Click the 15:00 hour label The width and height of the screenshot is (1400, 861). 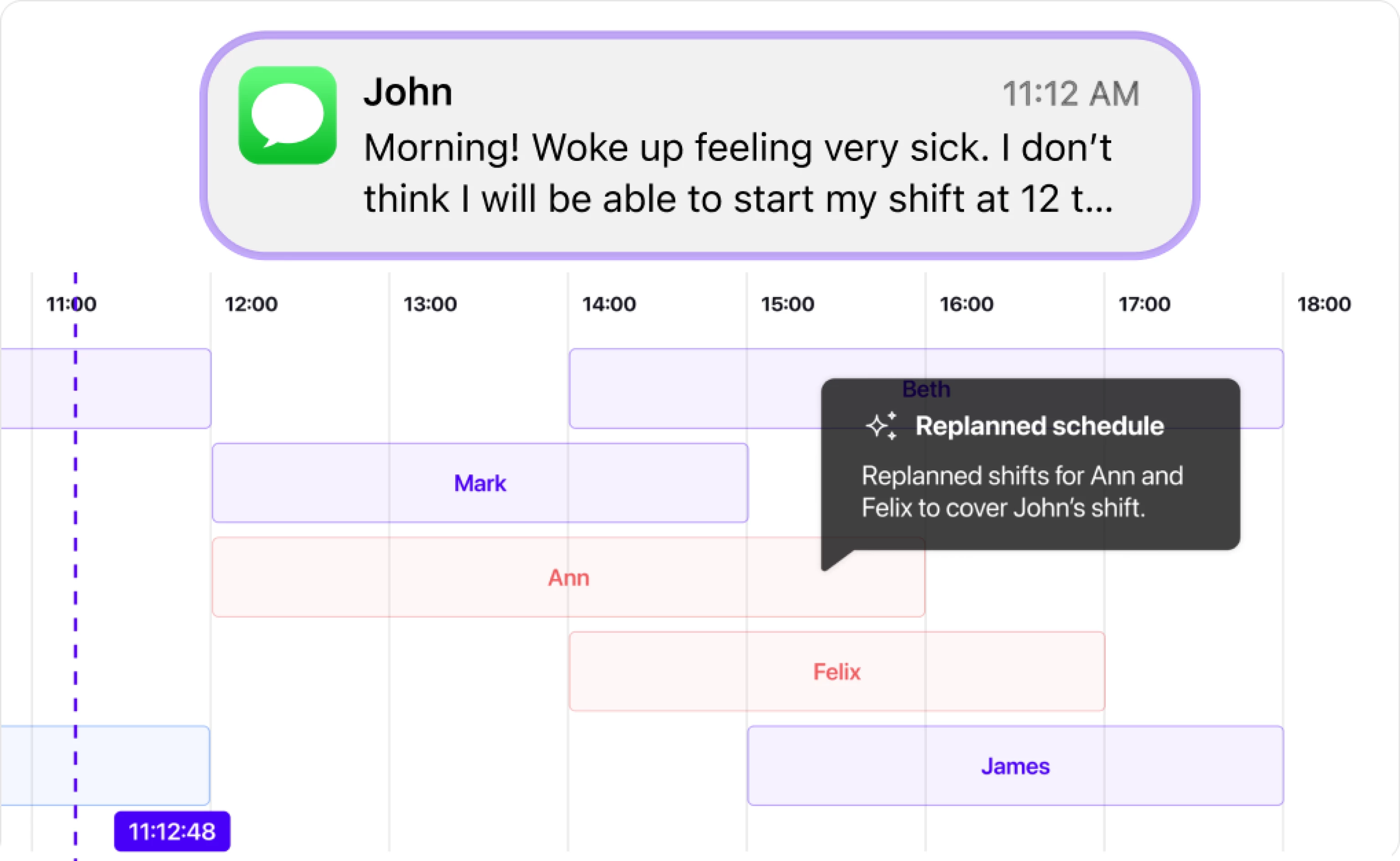point(787,304)
